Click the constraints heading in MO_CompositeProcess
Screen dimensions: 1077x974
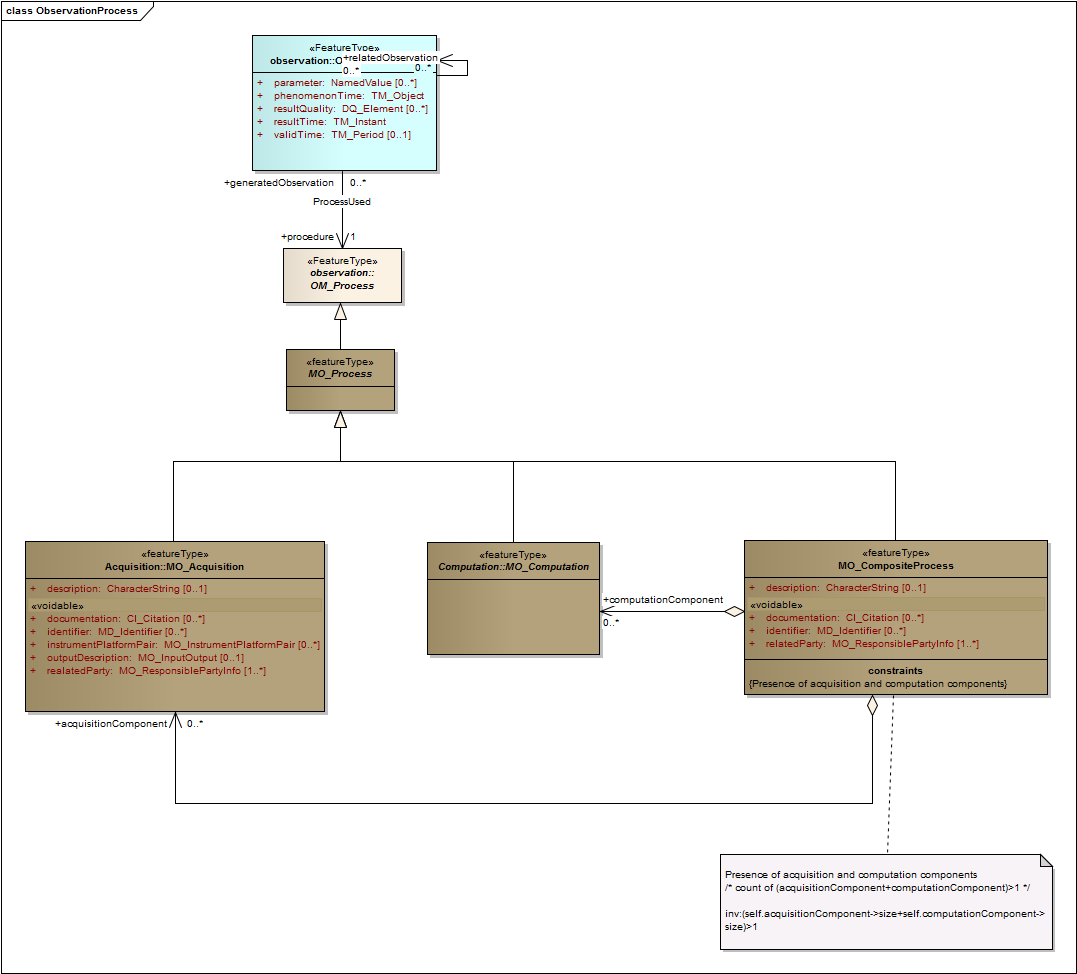[x=895, y=670]
